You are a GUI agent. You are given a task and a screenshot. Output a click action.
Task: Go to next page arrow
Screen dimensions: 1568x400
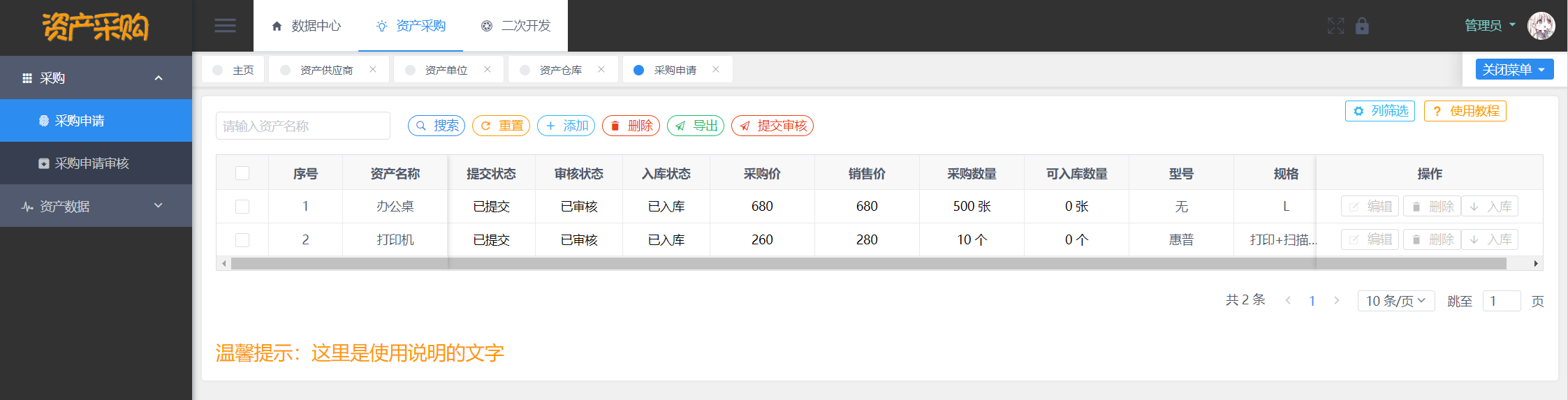pos(1336,300)
